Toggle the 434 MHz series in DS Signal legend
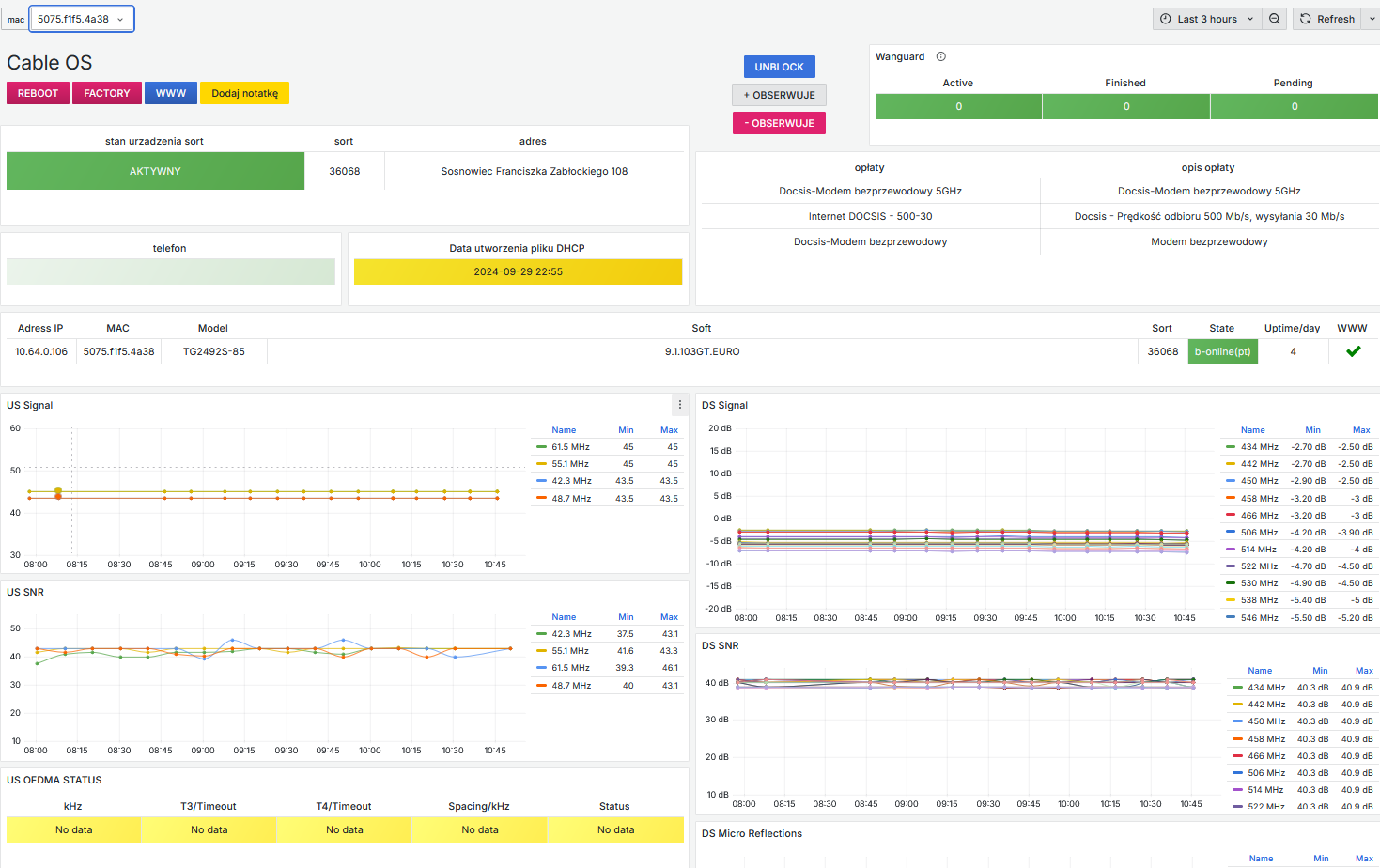This screenshot has width=1380, height=868. [x=1259, y=447]
